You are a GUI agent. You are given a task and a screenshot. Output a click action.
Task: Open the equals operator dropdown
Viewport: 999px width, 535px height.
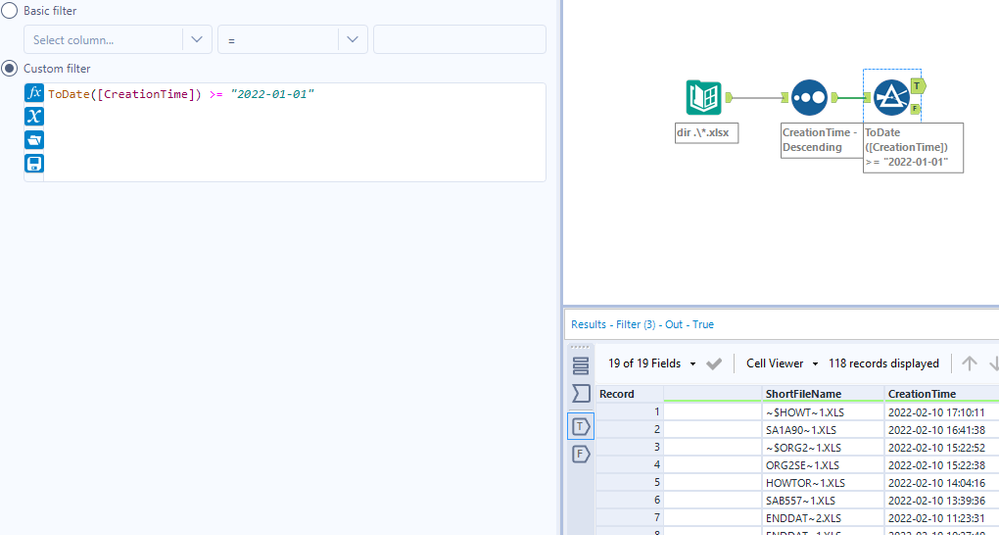coord(292,39)
